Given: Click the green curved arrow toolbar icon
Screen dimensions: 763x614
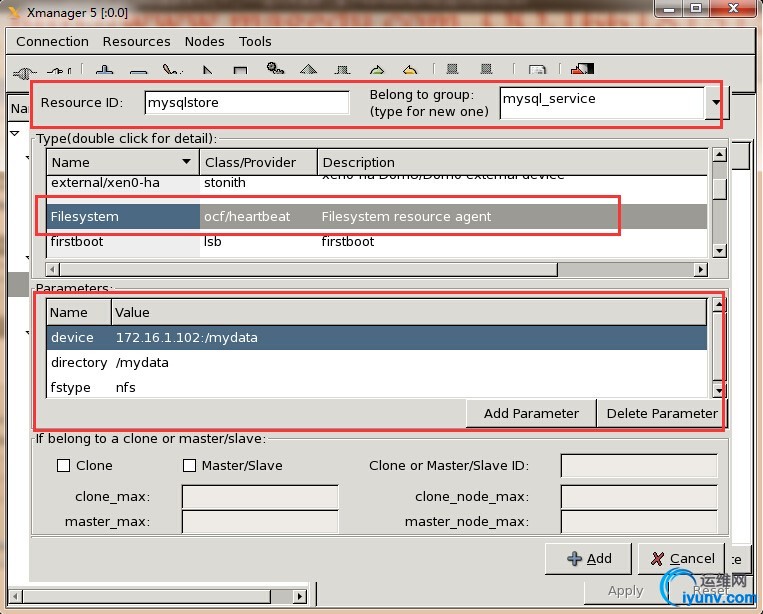Looking at the screenshot, I should coord(377,70).
